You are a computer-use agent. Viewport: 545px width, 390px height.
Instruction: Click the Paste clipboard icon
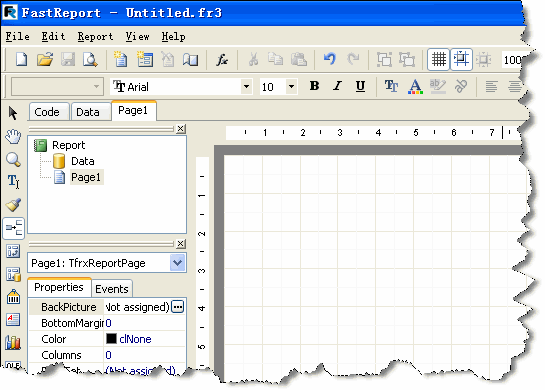coord(299,59)
